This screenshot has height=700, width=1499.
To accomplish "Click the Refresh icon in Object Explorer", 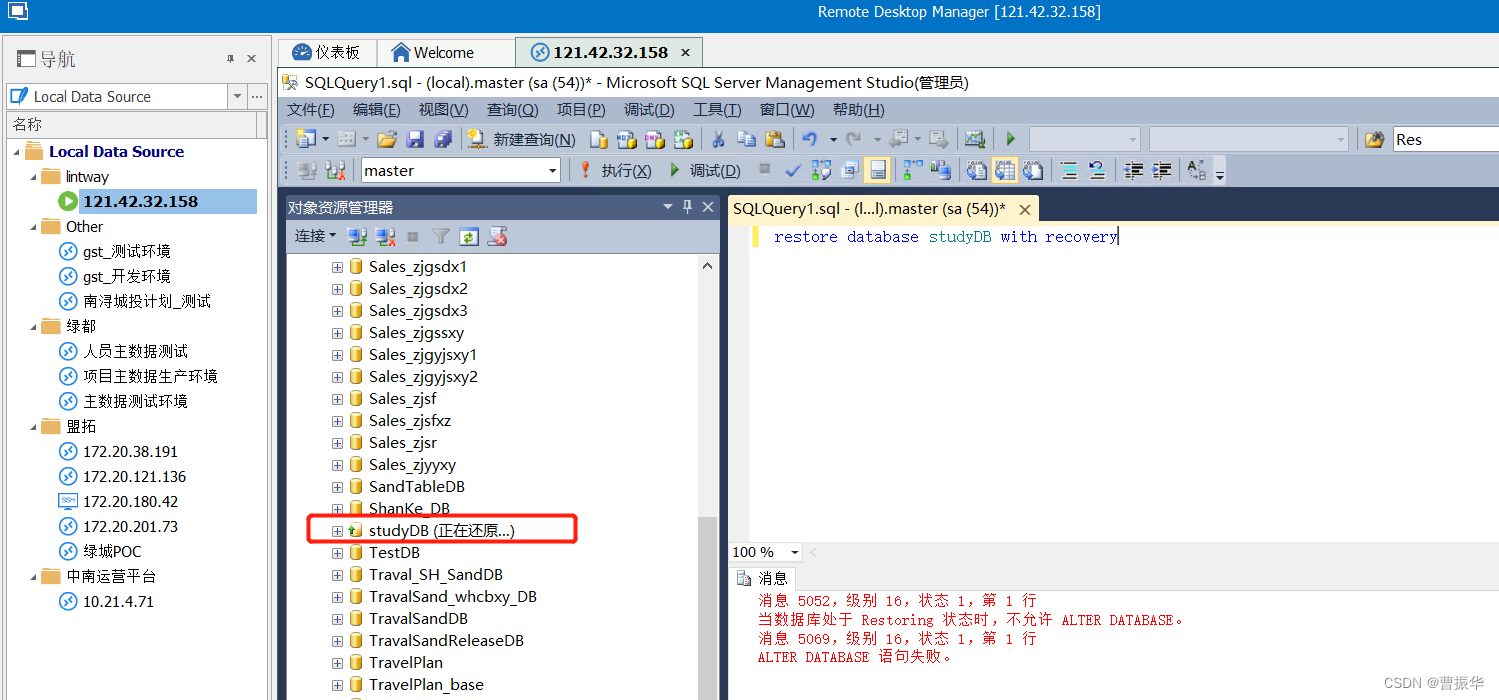I will tap(469, 237).
